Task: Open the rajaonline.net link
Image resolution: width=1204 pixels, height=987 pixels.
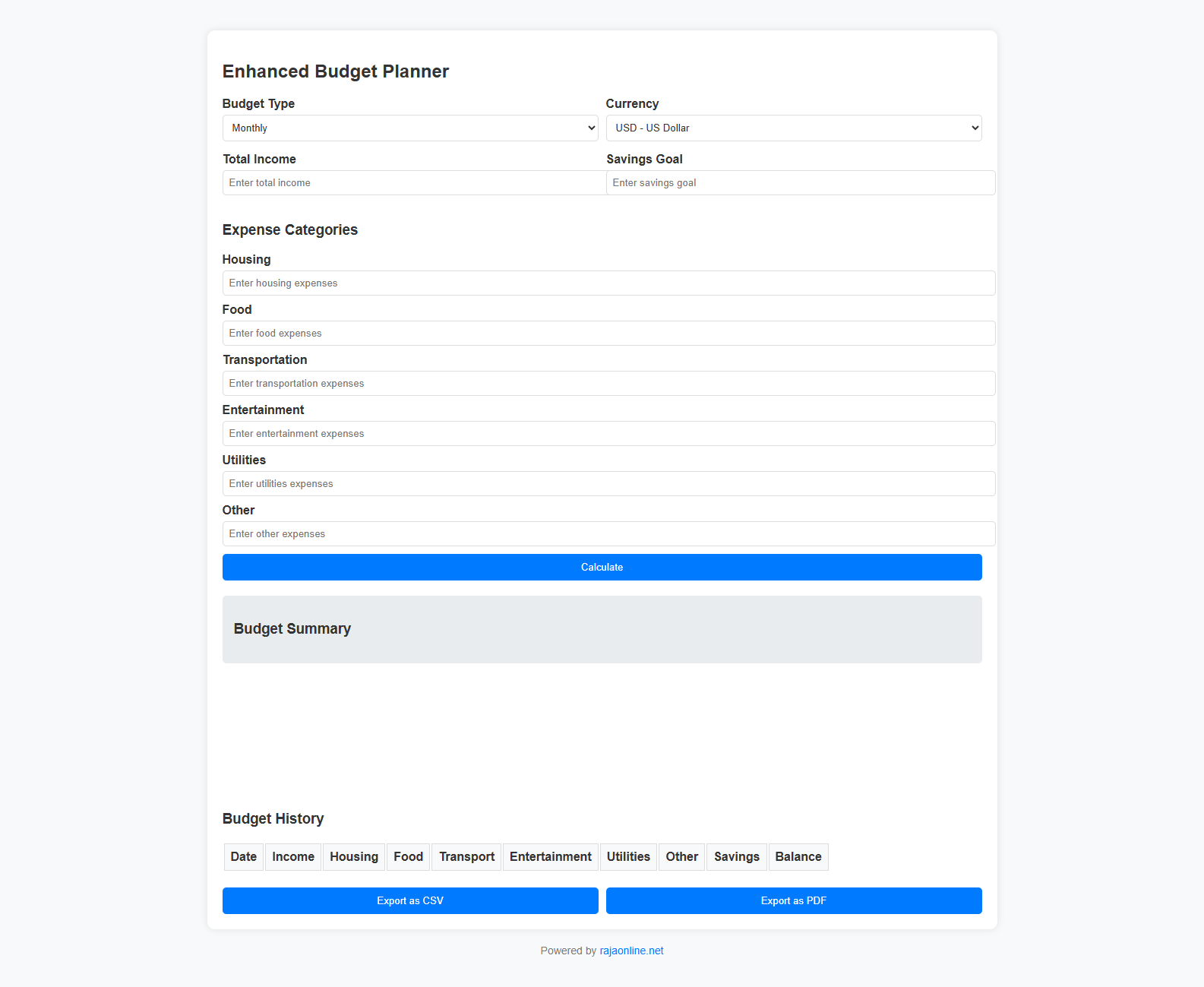Action: [x=631, y=951]
